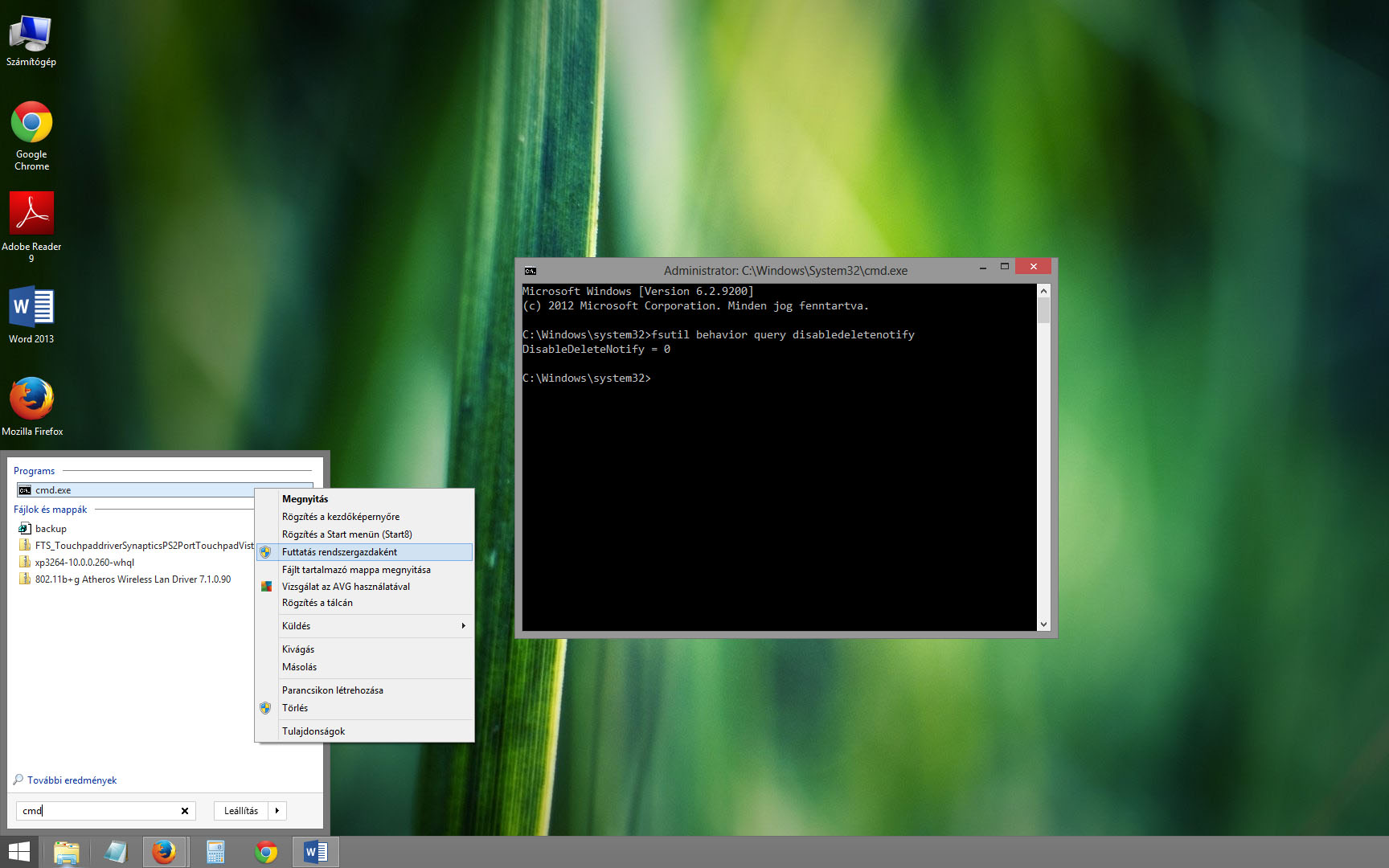Open the backup file in search results
Viewport: 1389px width, 868px height.
pos(51,529)
